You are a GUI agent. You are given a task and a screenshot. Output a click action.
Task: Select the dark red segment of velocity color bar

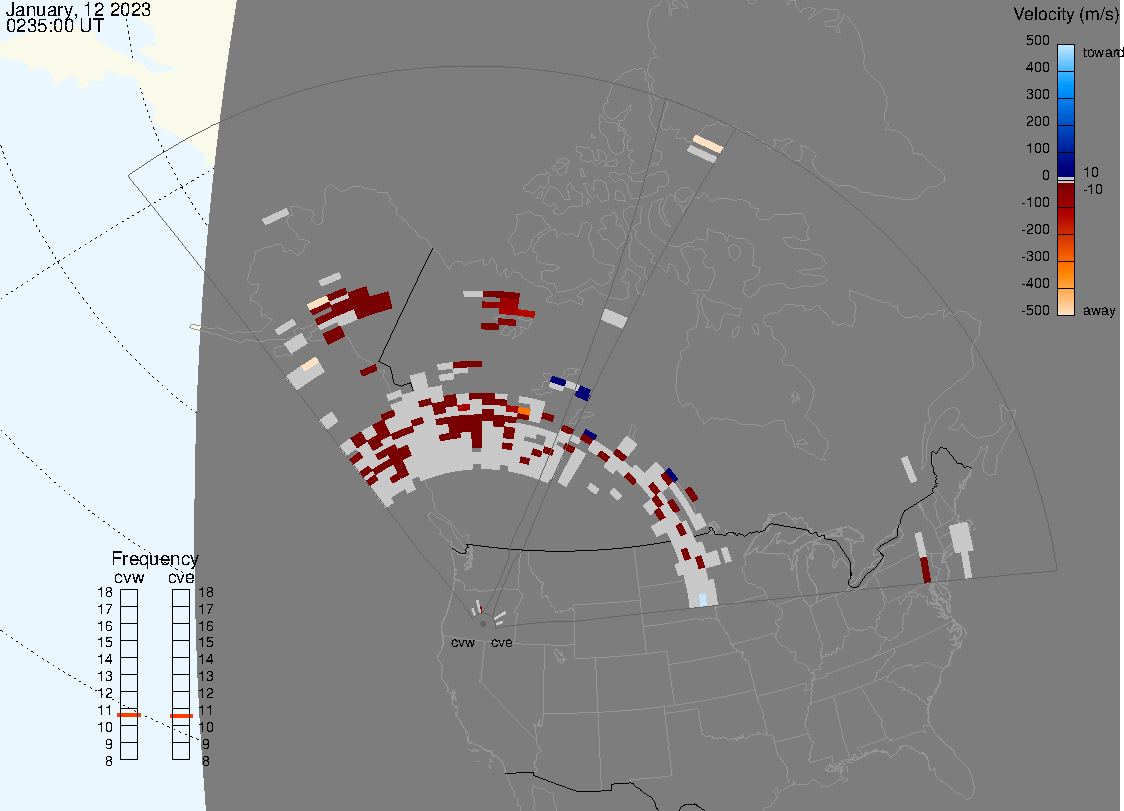pyautogui.click(x=1066, y=195)
